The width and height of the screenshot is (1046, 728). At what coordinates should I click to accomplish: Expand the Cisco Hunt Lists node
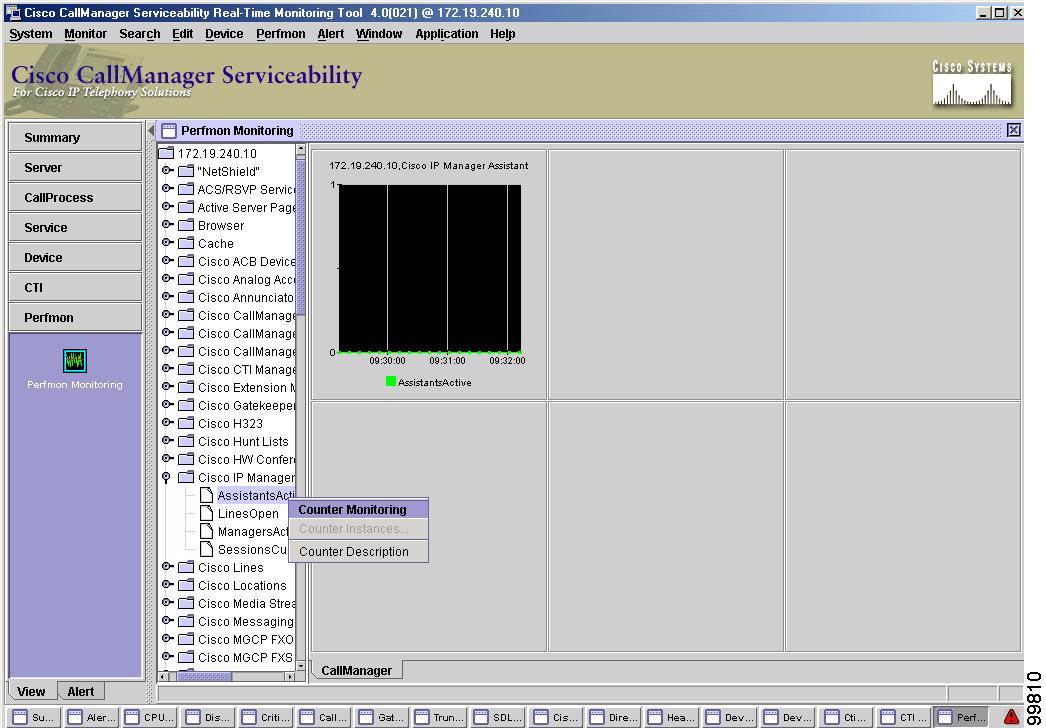click(167, 441)
